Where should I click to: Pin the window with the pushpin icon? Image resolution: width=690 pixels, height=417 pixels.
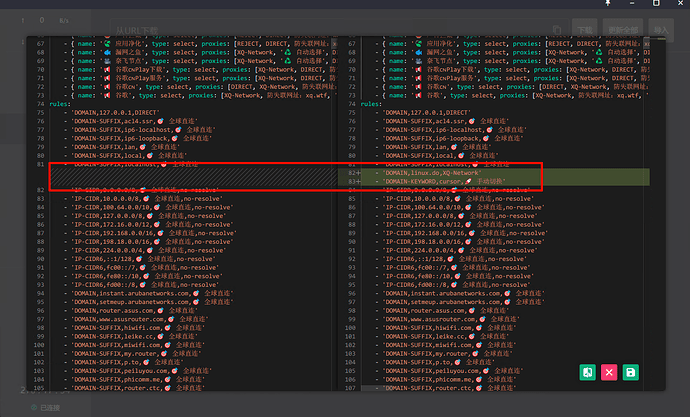[x=608, y=3]
